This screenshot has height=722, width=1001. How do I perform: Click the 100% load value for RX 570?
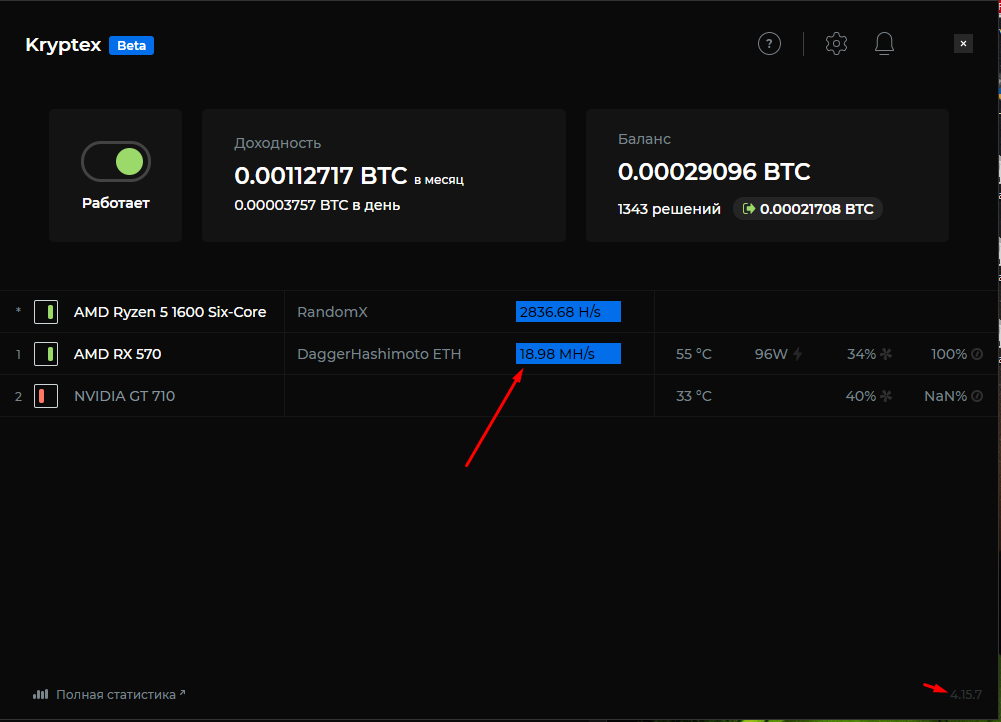pos(949,354)
